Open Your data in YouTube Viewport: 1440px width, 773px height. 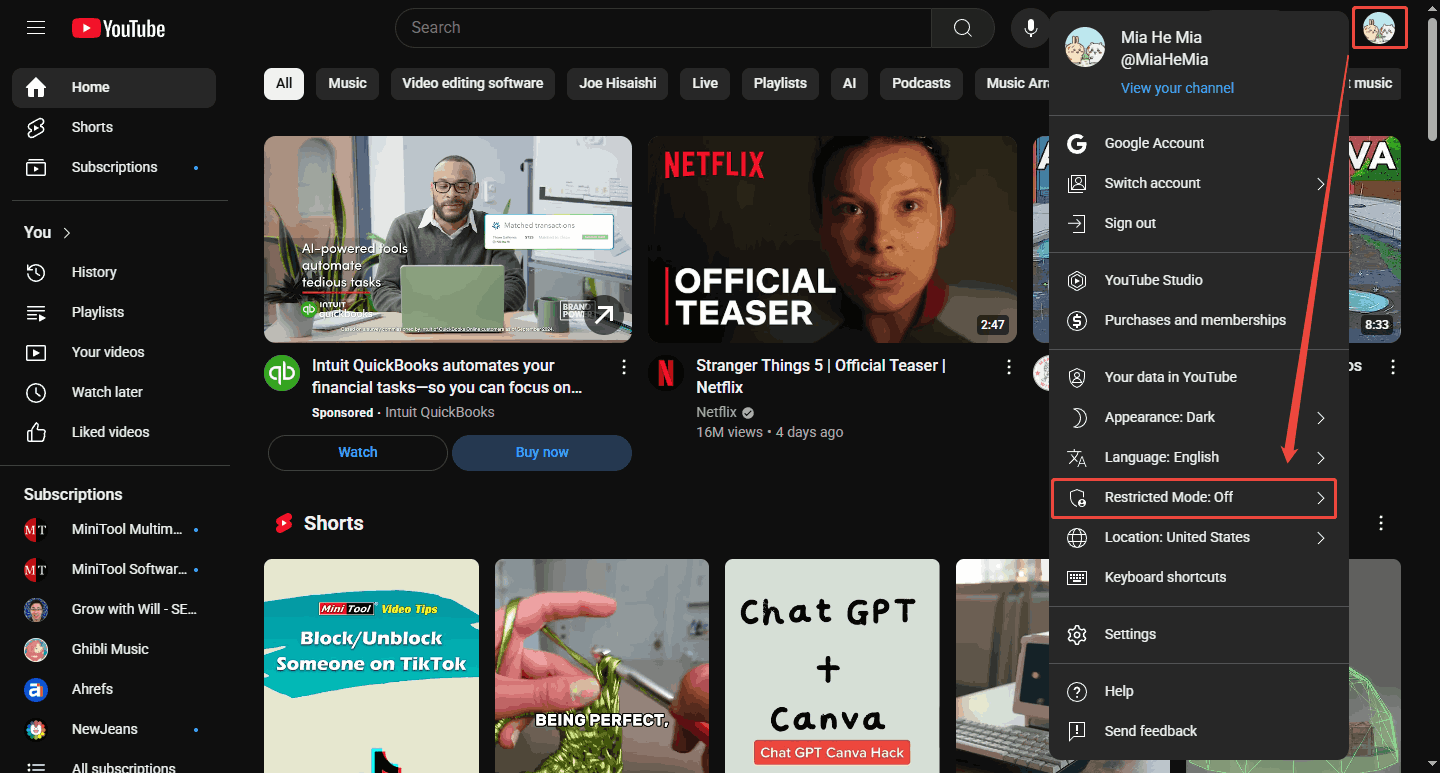1199,377
